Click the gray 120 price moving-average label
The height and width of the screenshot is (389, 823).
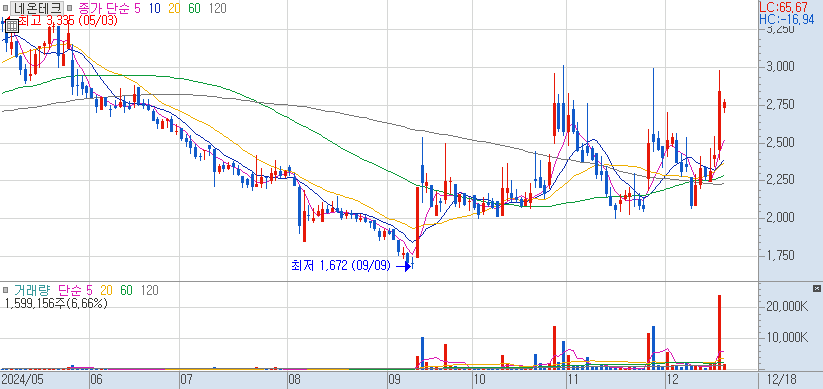[x=217, y=8]
